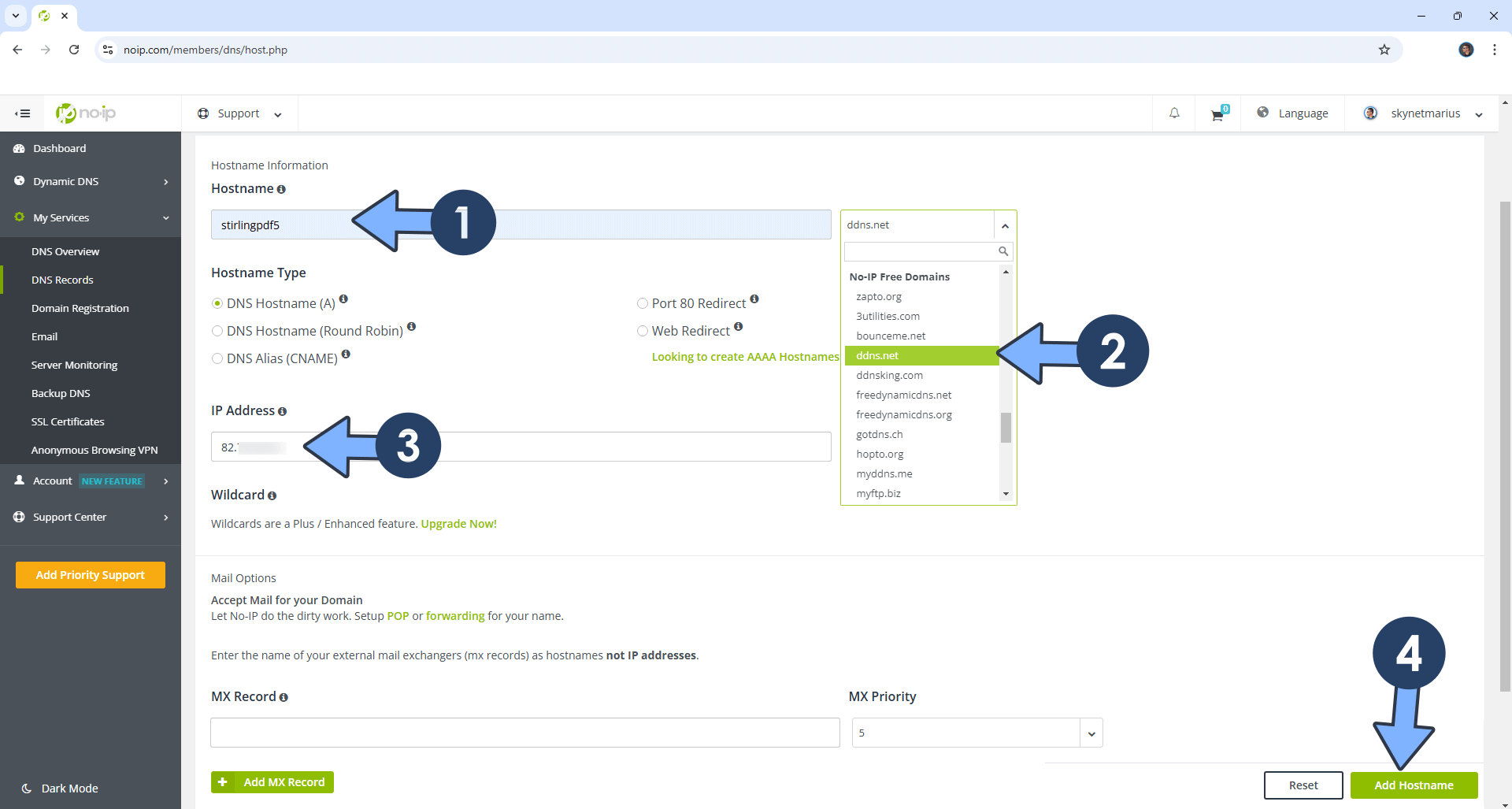The image size is (1512, 809).
Task: Click the domain list scroll-down arrow
Action: 1006,494
